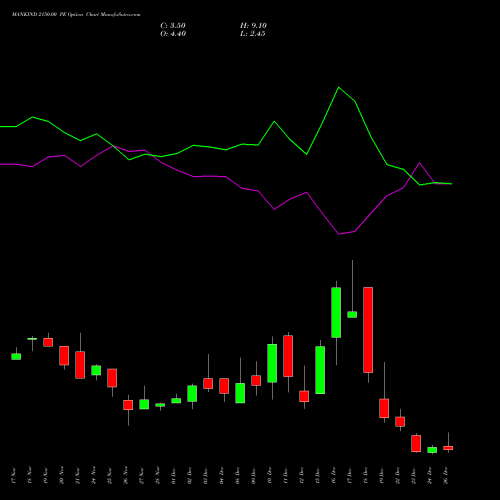500x500 pixels.
Task: Click the green candle for 15 Dec
Action: [320, 370]
